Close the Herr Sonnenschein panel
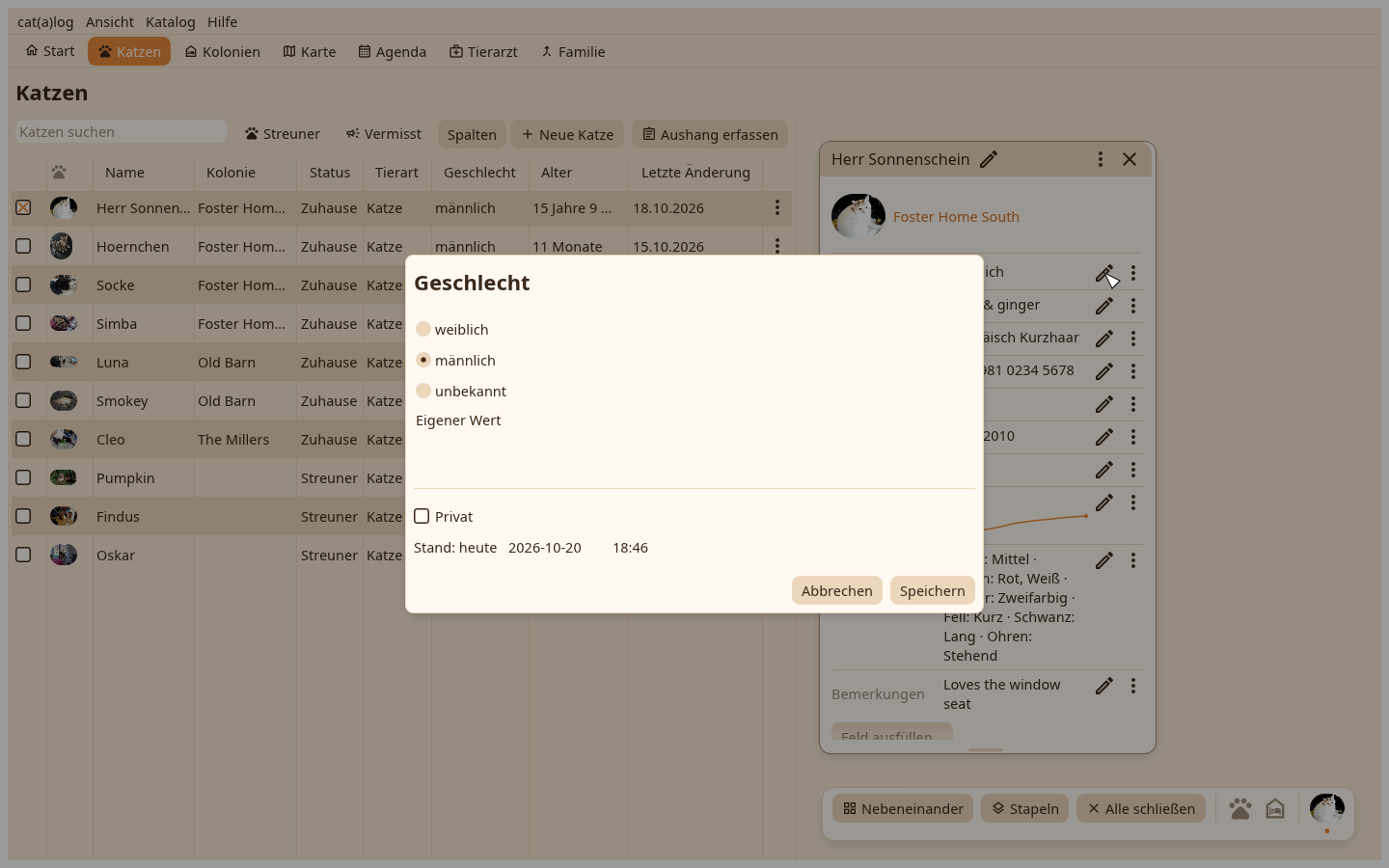Image resolution: width=1389 pixels, height=868 pixels. pos(1130,159)
